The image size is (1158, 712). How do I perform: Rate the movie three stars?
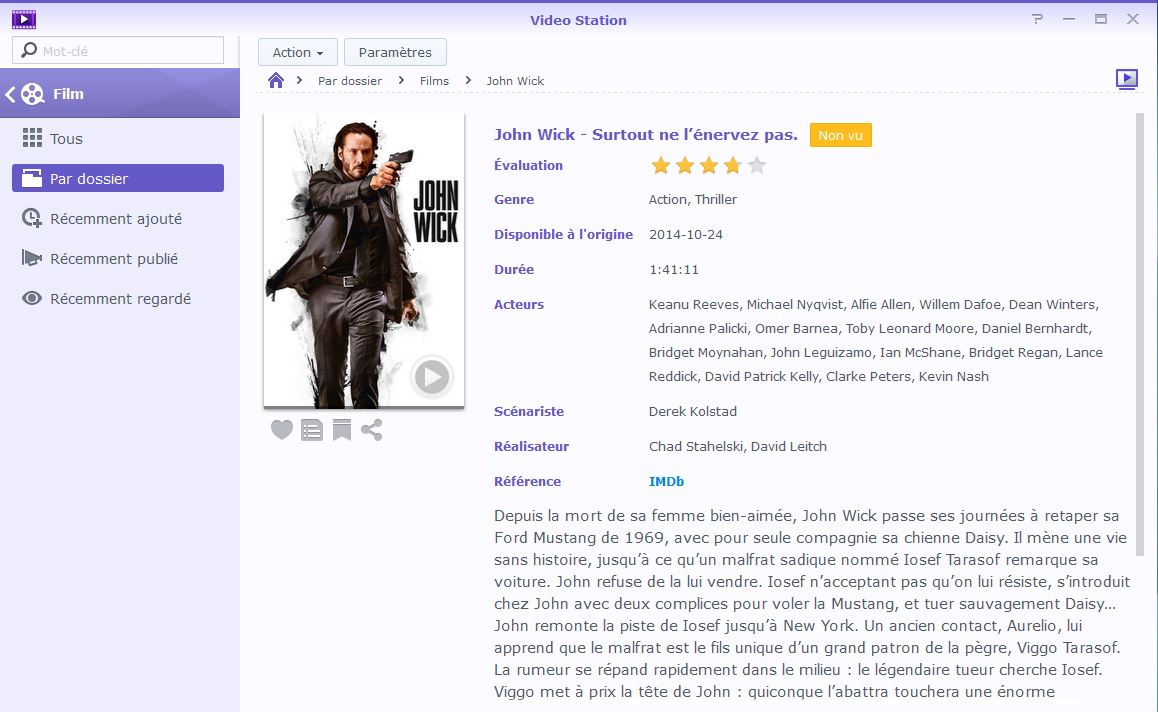(708, 165)
